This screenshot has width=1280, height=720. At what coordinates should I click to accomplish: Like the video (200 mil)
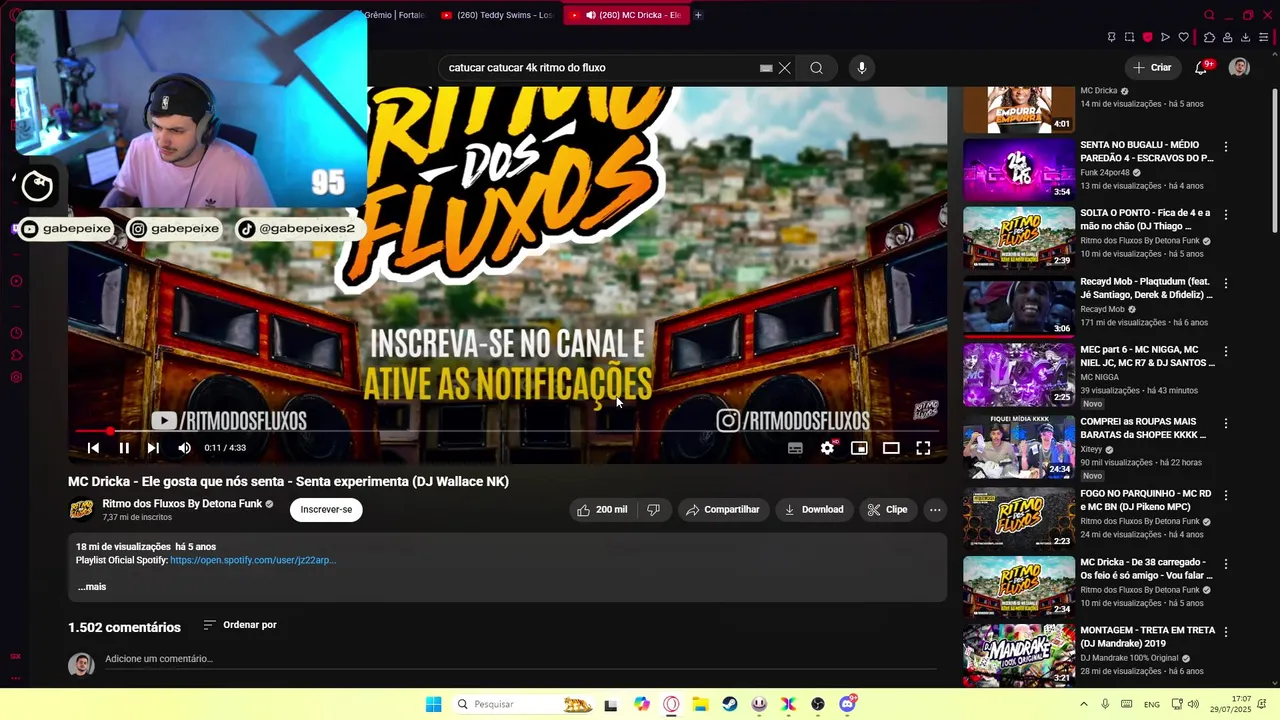click(x=602, y=510)
